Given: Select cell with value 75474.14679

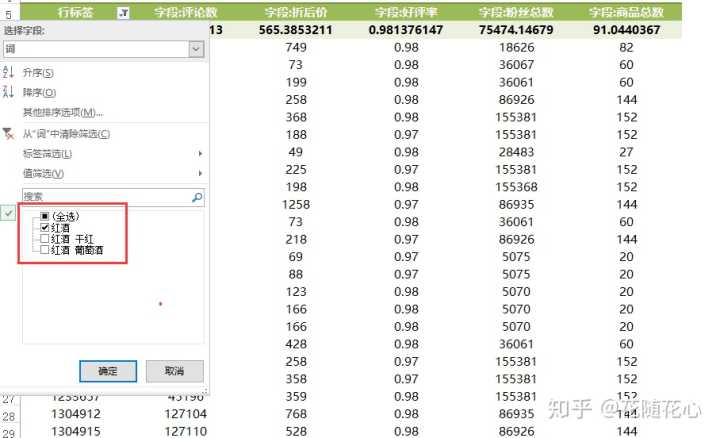Looking at the screenshot, I should (x=516, y=30).
